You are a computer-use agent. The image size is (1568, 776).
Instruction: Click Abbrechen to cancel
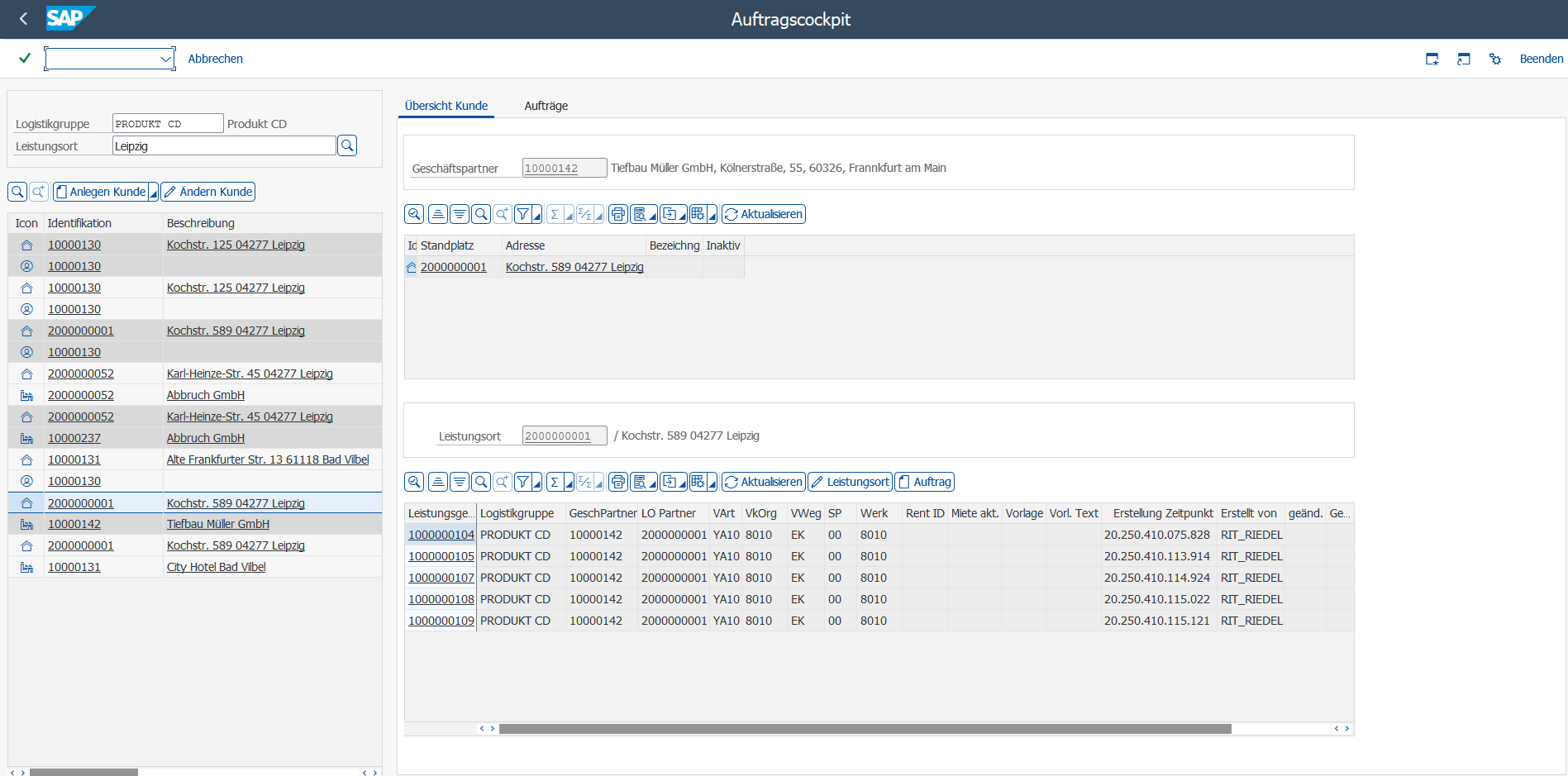point(215,59)
